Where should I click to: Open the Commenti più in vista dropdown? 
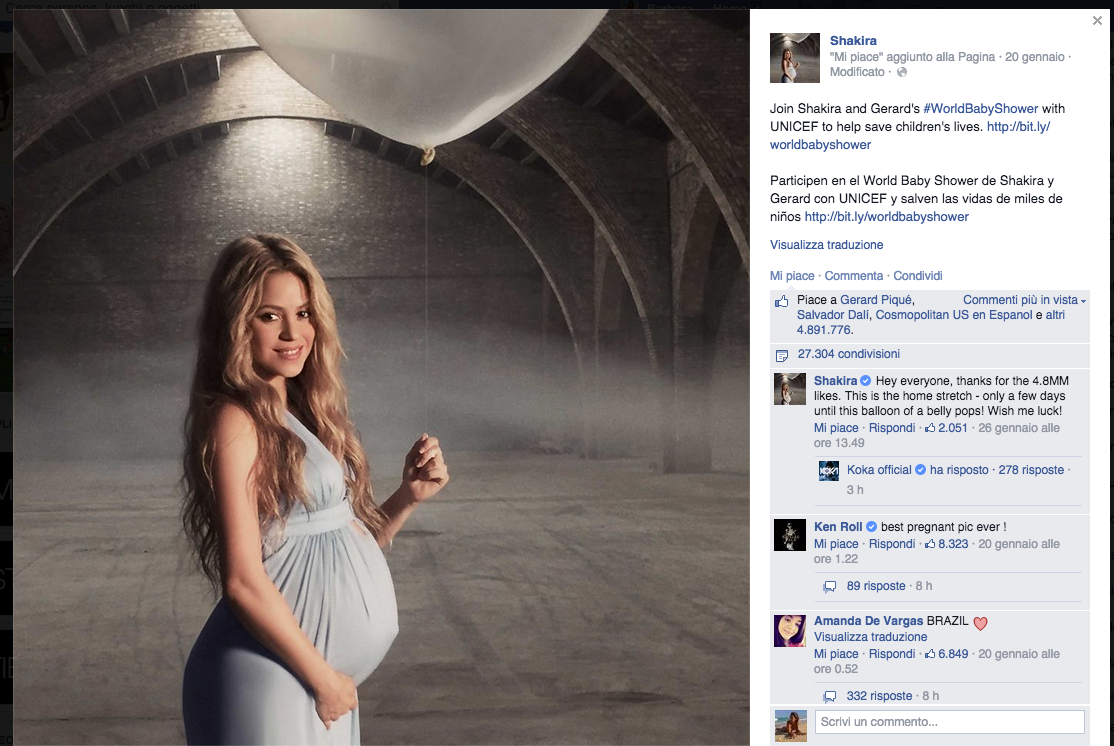pyautogui.click(x=1024, y=300)
